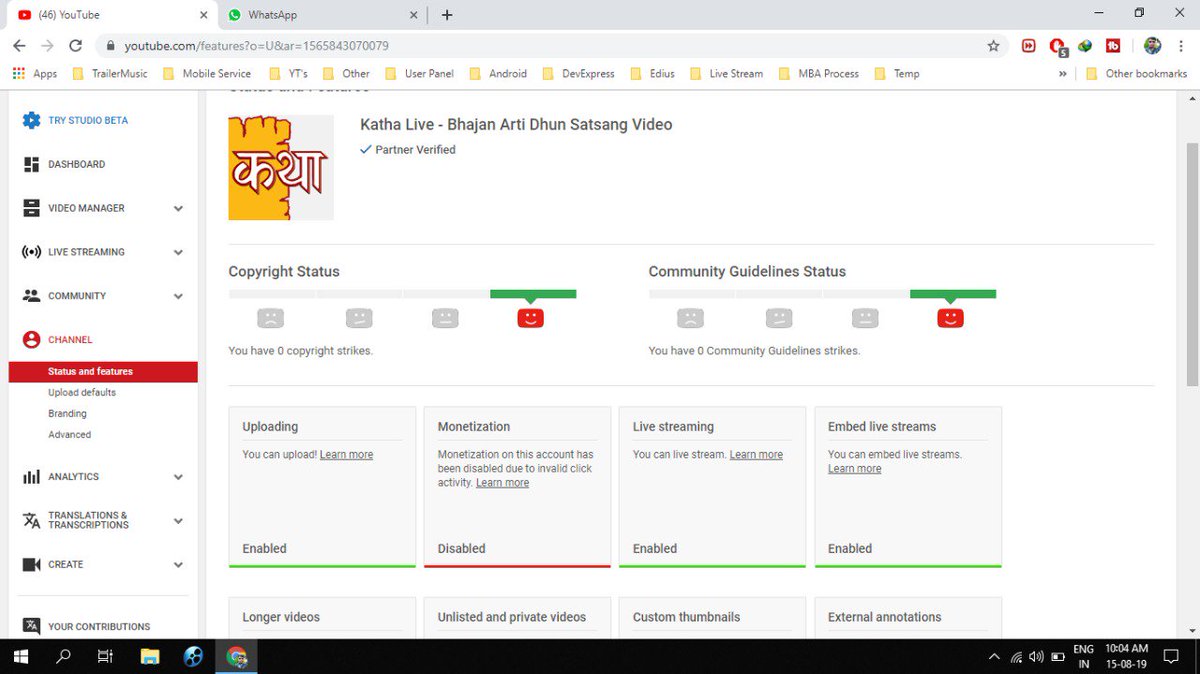
Task: Reload the page
Action: point(75,46)
